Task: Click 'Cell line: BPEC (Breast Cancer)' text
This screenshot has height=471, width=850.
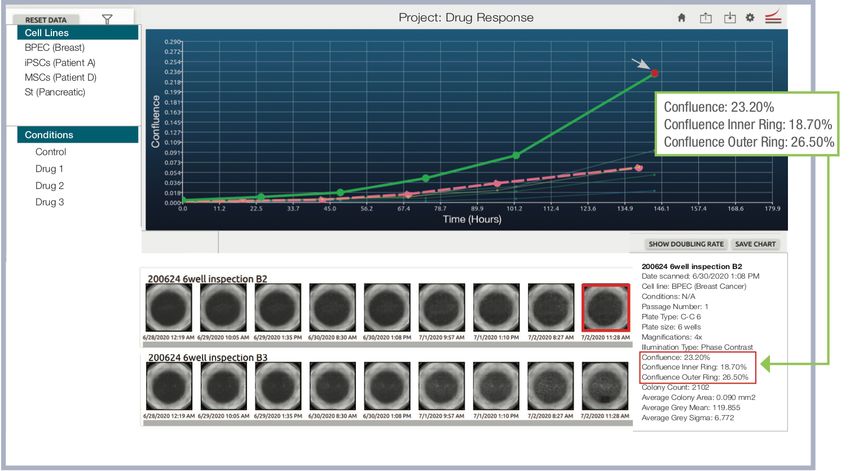Action: (x=694, y=286)
